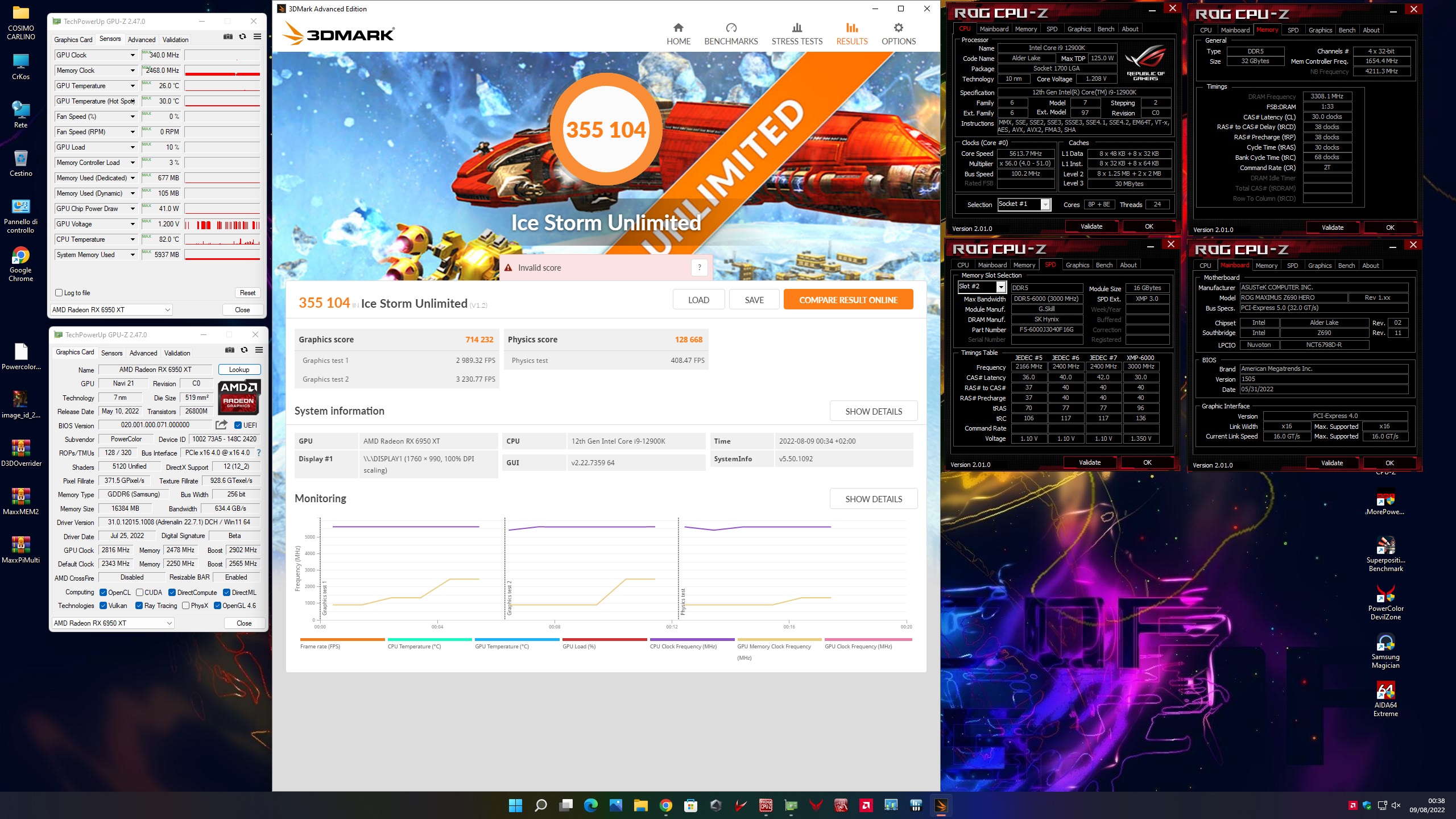The width and height of the screenshot is (1456, 819).
Task: Open the GPU-Z Sensors hamburger menu
Action: coord(257,36)
